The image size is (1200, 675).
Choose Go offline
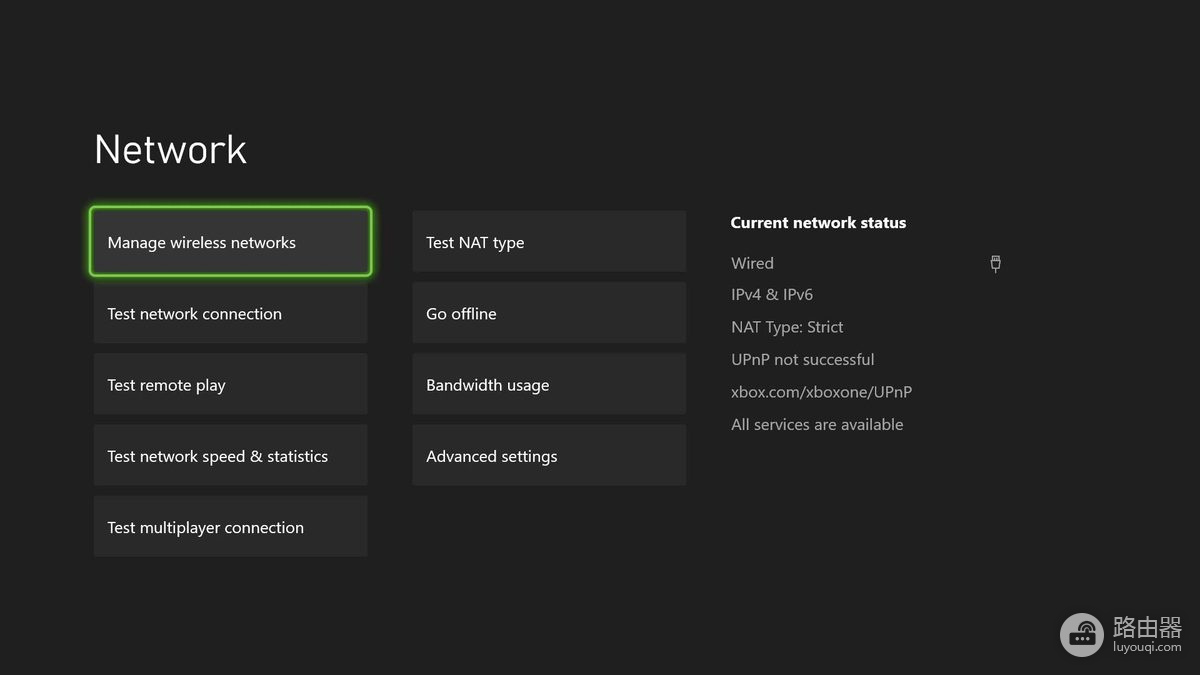549,313
